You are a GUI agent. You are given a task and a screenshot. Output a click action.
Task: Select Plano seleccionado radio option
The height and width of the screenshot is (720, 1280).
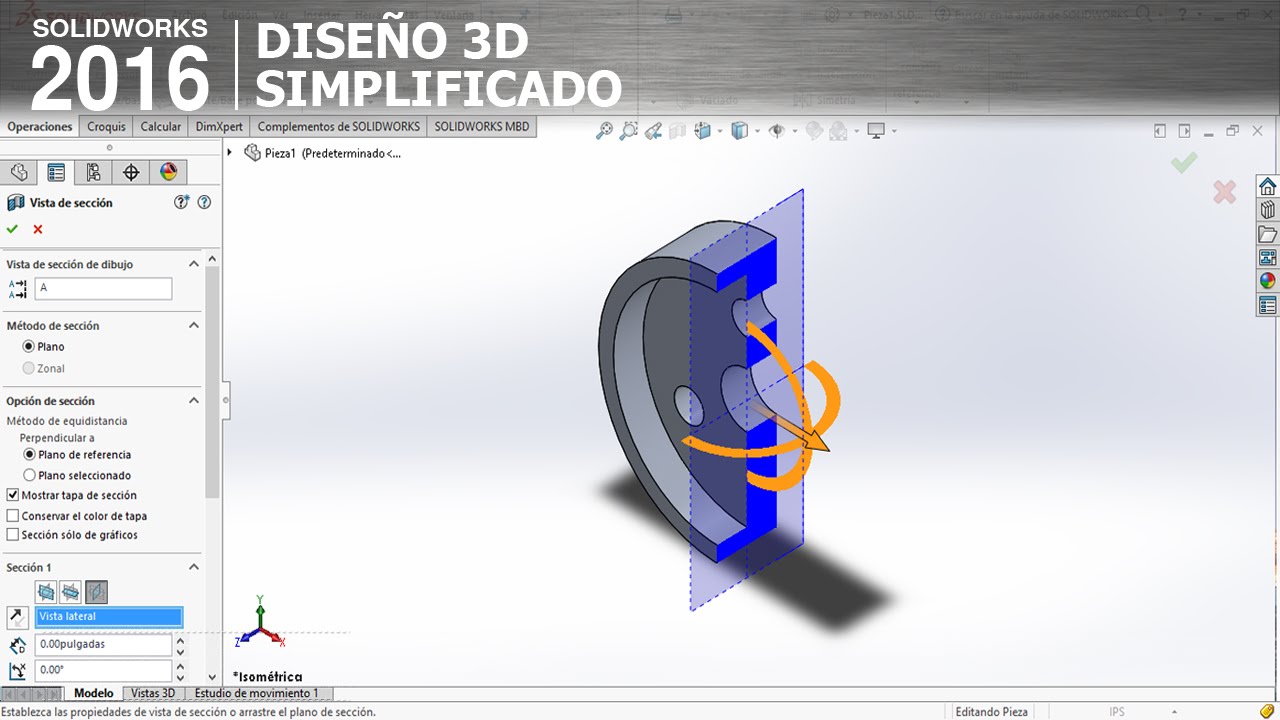[x=29, y=475]
